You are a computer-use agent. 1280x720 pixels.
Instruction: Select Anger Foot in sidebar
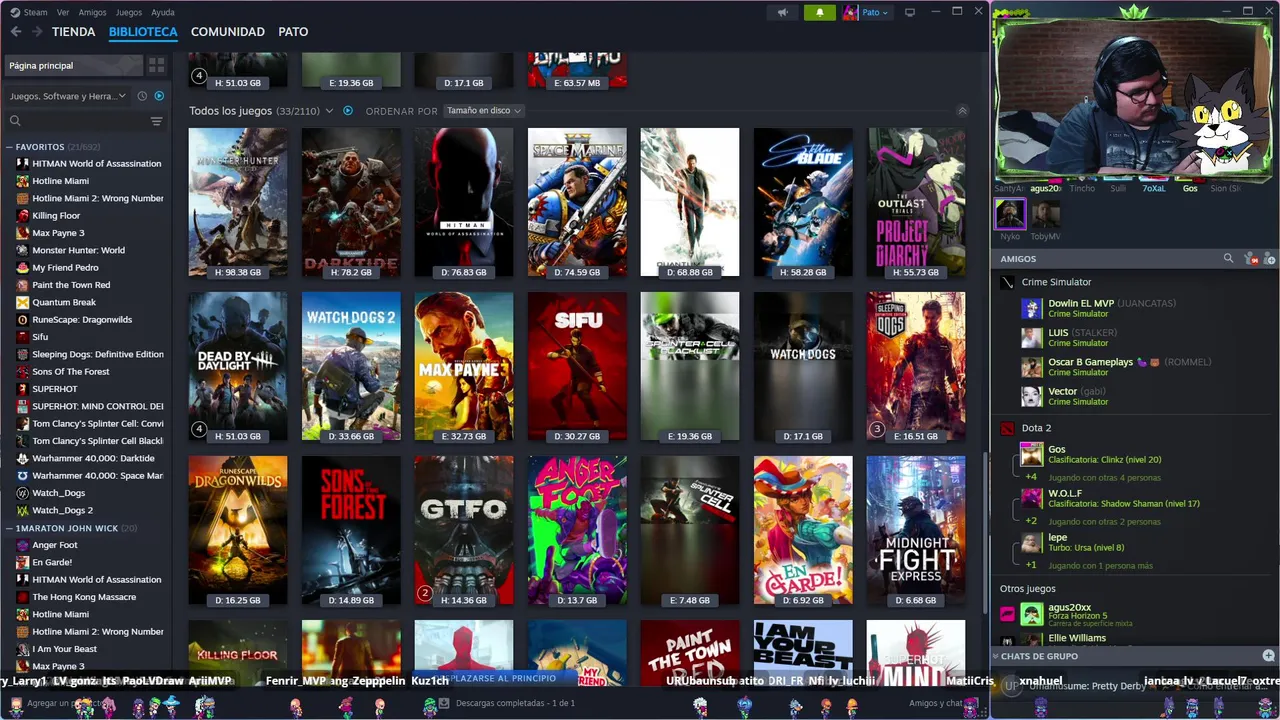tap(88, 545)
